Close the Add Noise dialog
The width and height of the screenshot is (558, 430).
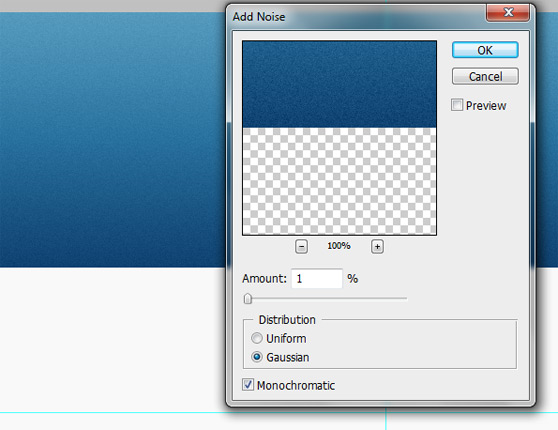[508, 12]
